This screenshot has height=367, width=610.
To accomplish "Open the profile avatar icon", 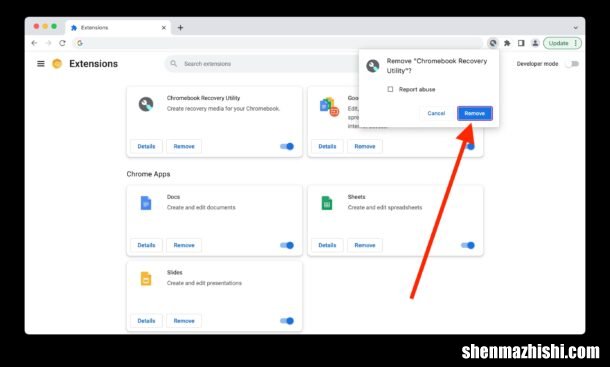I will tap(535, 43).
